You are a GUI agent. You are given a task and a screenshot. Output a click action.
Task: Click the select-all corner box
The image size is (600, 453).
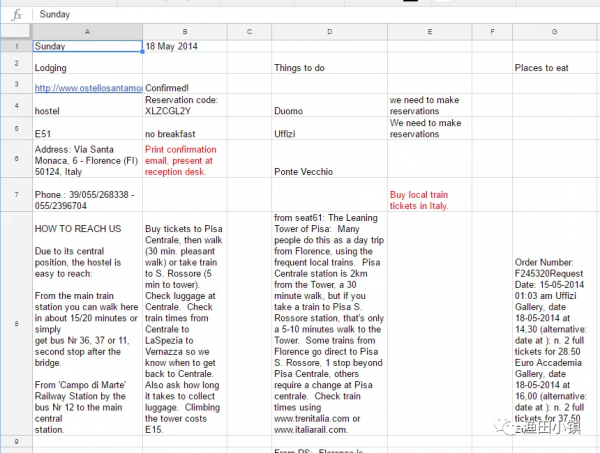click(x=16, y=33)
